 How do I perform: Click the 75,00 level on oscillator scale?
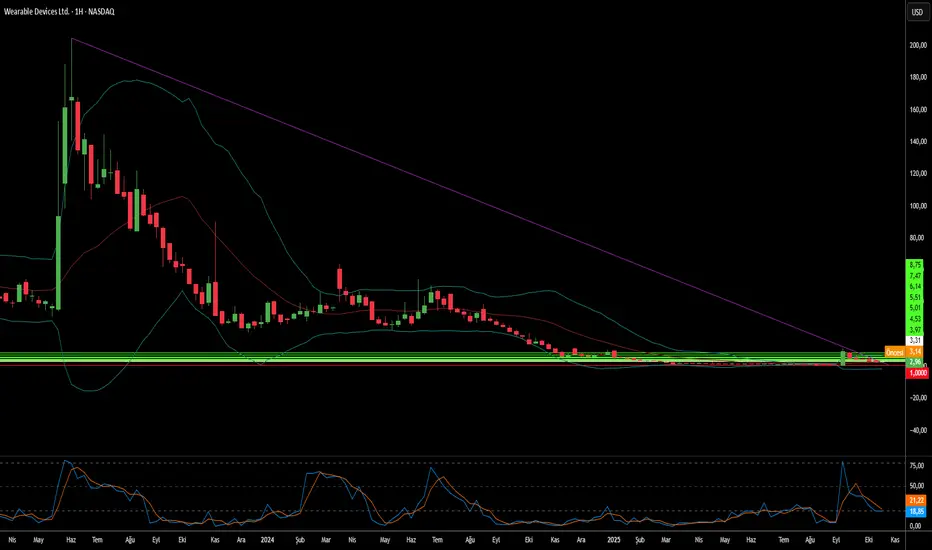coord(917,466)
